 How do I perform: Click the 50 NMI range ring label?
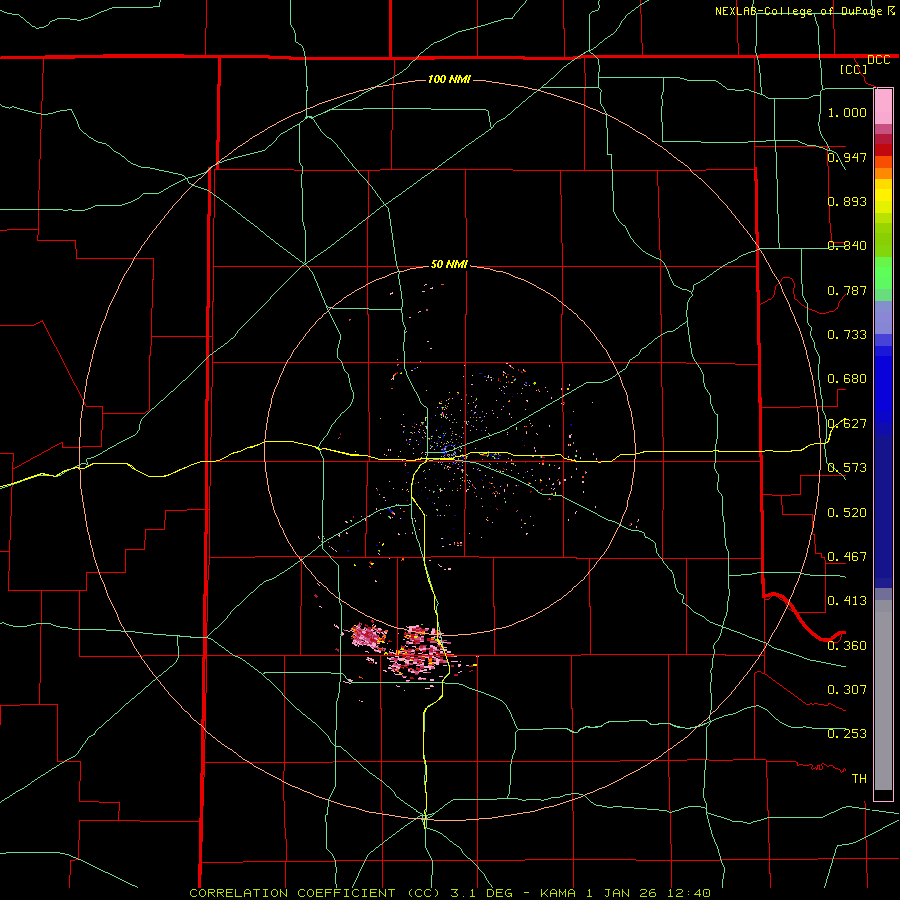click(x=449, y=264)
